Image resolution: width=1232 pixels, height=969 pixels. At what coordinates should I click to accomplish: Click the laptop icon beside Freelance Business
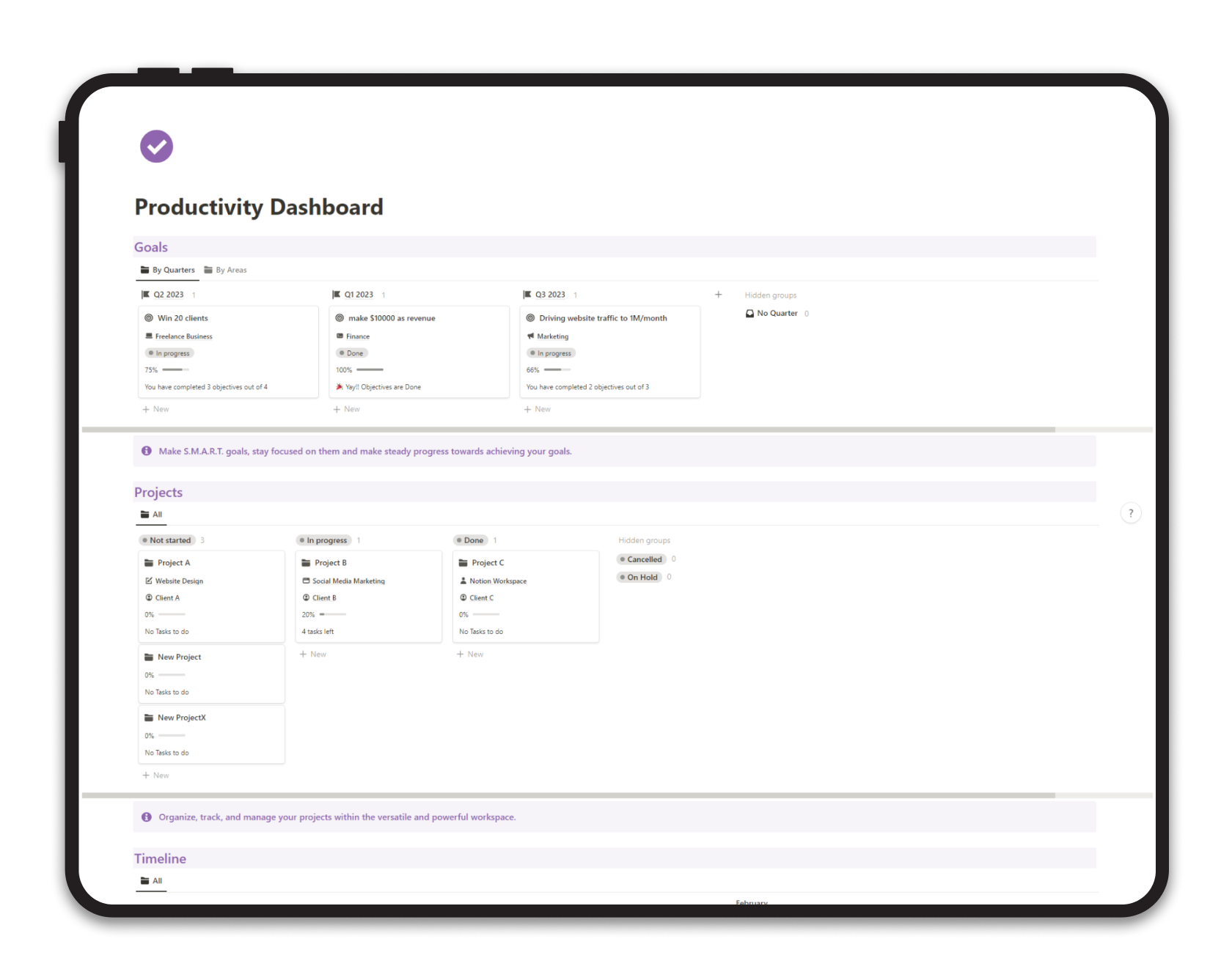tap(149, 336)
